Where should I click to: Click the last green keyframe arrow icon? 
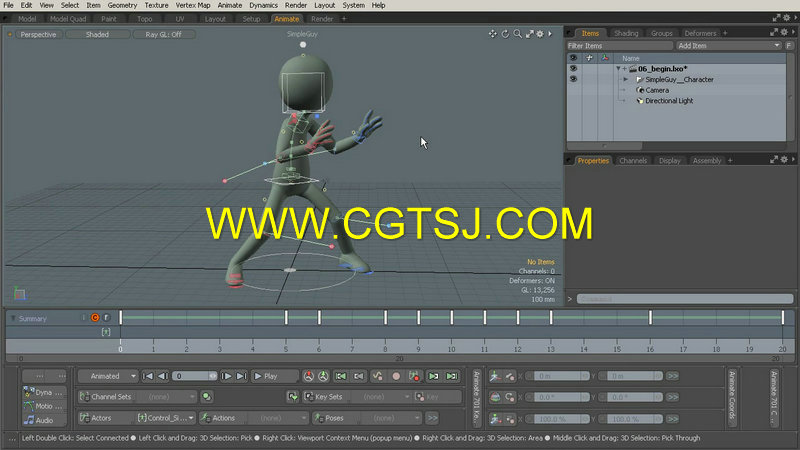452,376
